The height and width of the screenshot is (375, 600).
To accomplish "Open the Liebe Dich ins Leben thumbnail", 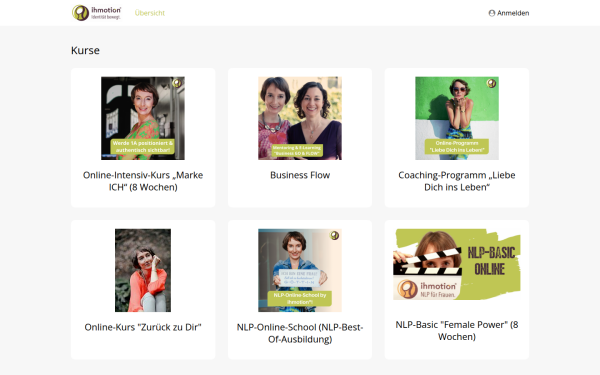I will coord(457,118).
